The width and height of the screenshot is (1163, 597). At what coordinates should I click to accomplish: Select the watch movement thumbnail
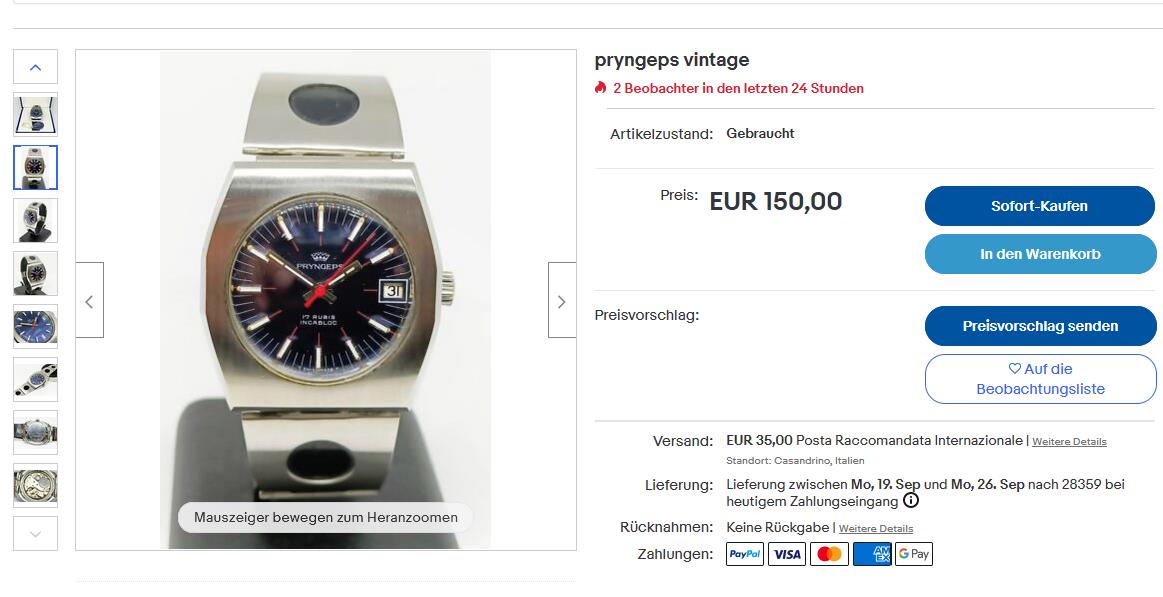click(x=36, y=486)
